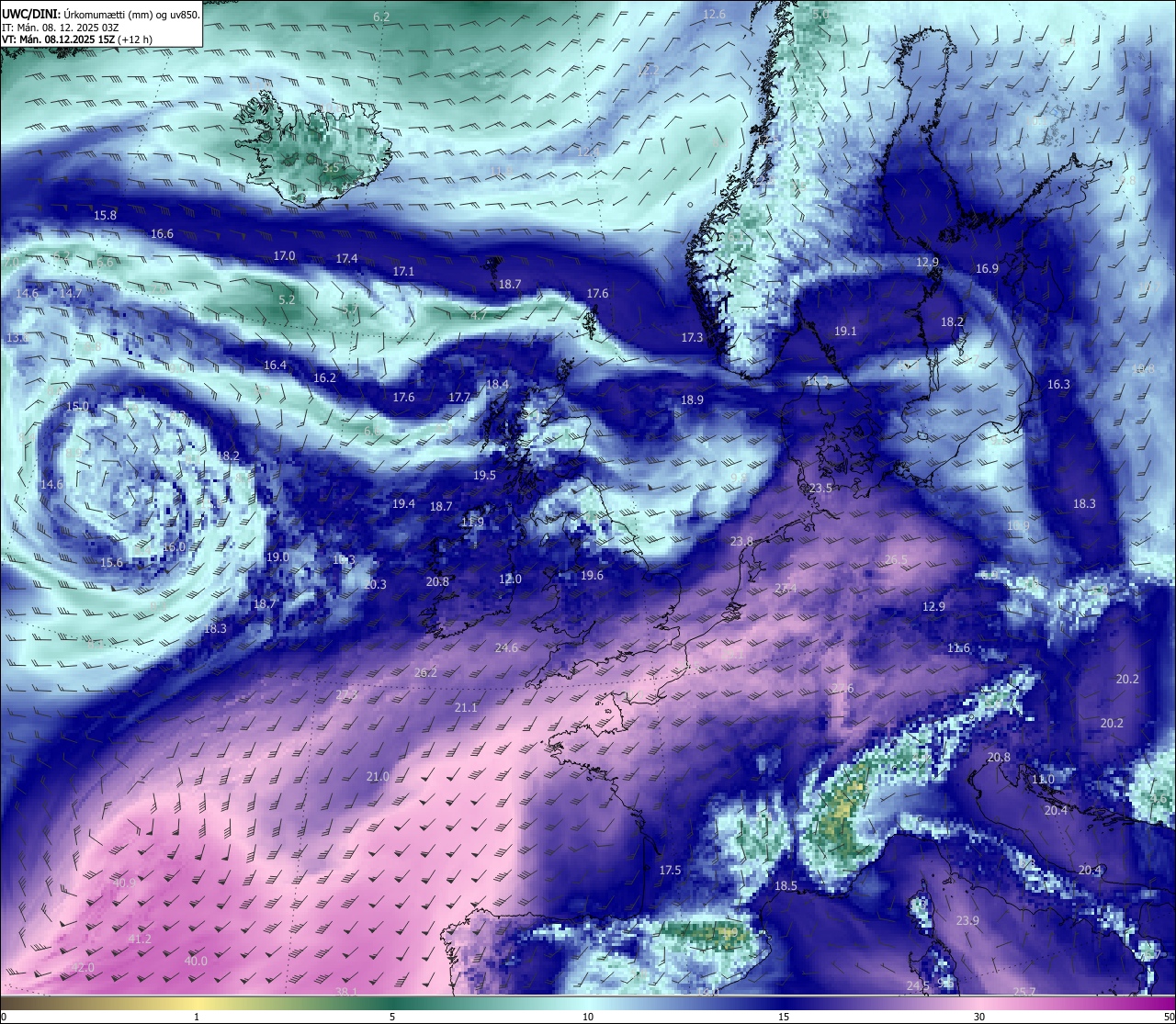
Task: Click the 24.6 value near Cornwall
Action: point(506,647)
